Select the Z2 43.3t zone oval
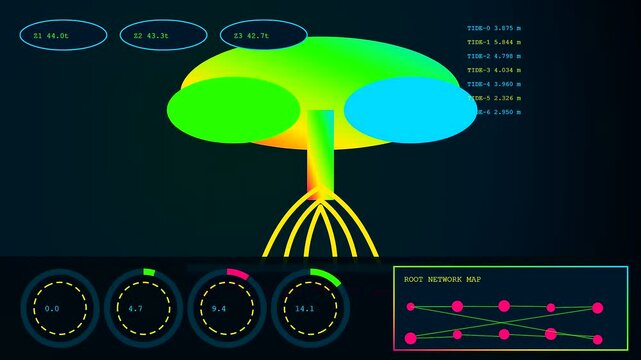Image resolution: width=641 pixels, height=360 pixels. [x=164, y=35]
